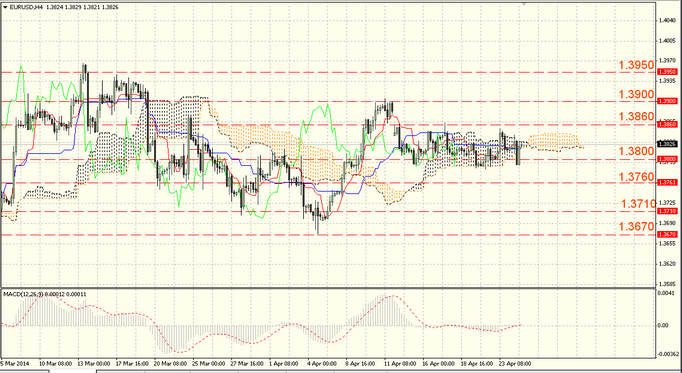The image size is (682, 373).
Task: Select the red 1.3670 price level tag
Action: tap(667, 234)
